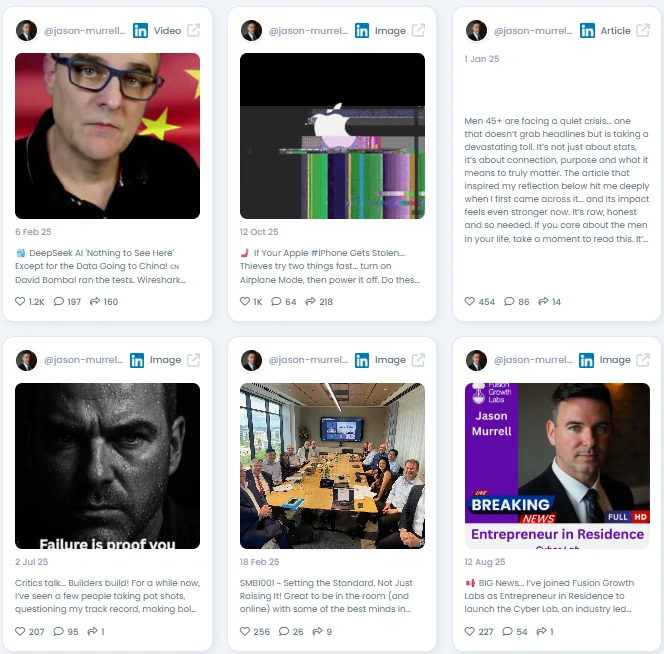Open the glitched Apple logo image thumbnail

point(332,136)
